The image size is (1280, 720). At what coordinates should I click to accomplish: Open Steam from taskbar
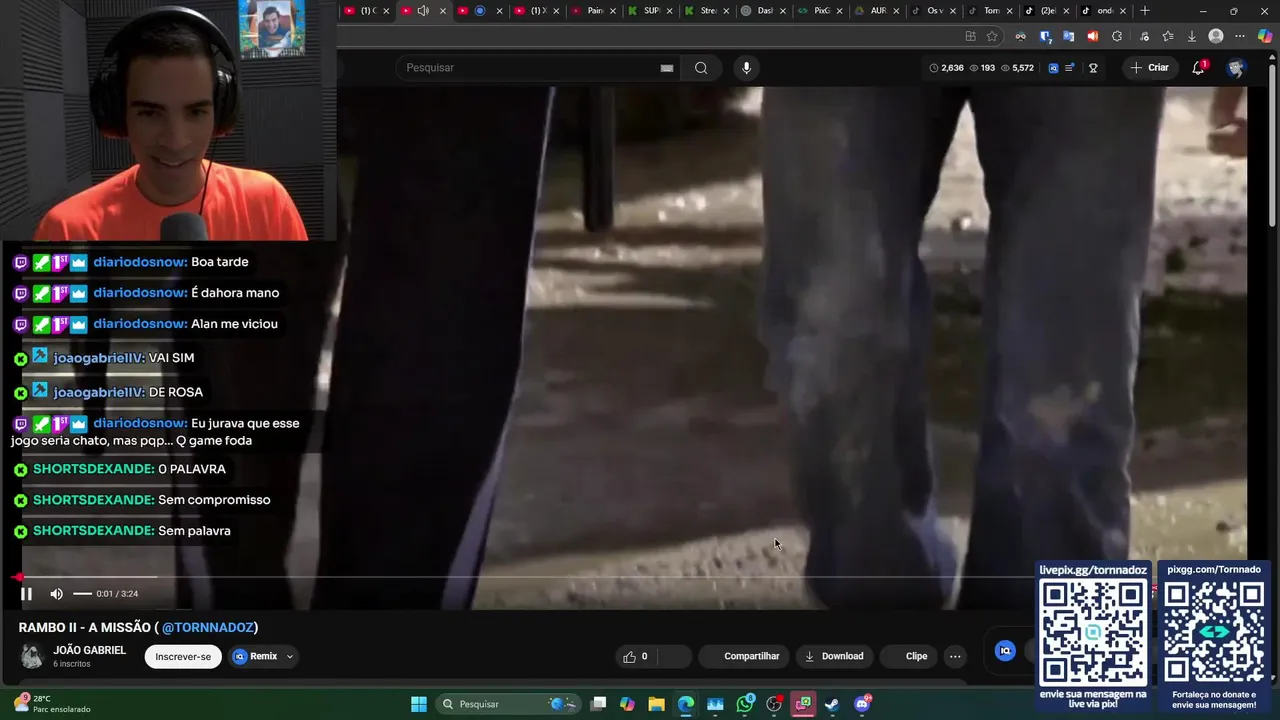click(x=832, y=704)
